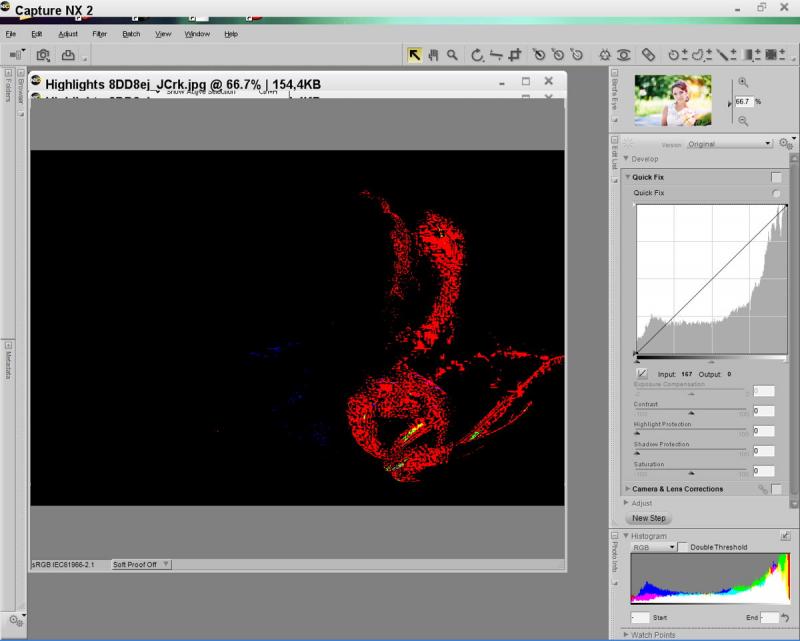The image size is (800, 641).
Task: Click the Quick Fix radio indicator
Action: (776, 193)
